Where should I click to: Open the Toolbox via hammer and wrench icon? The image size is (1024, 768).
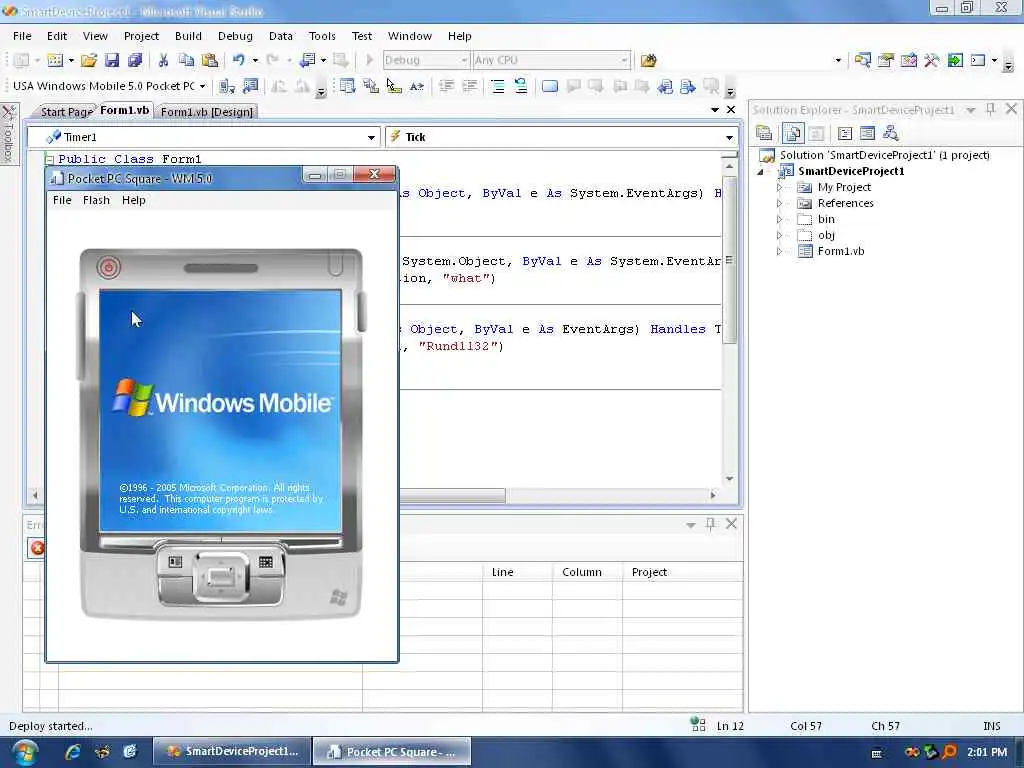point(931,60)
